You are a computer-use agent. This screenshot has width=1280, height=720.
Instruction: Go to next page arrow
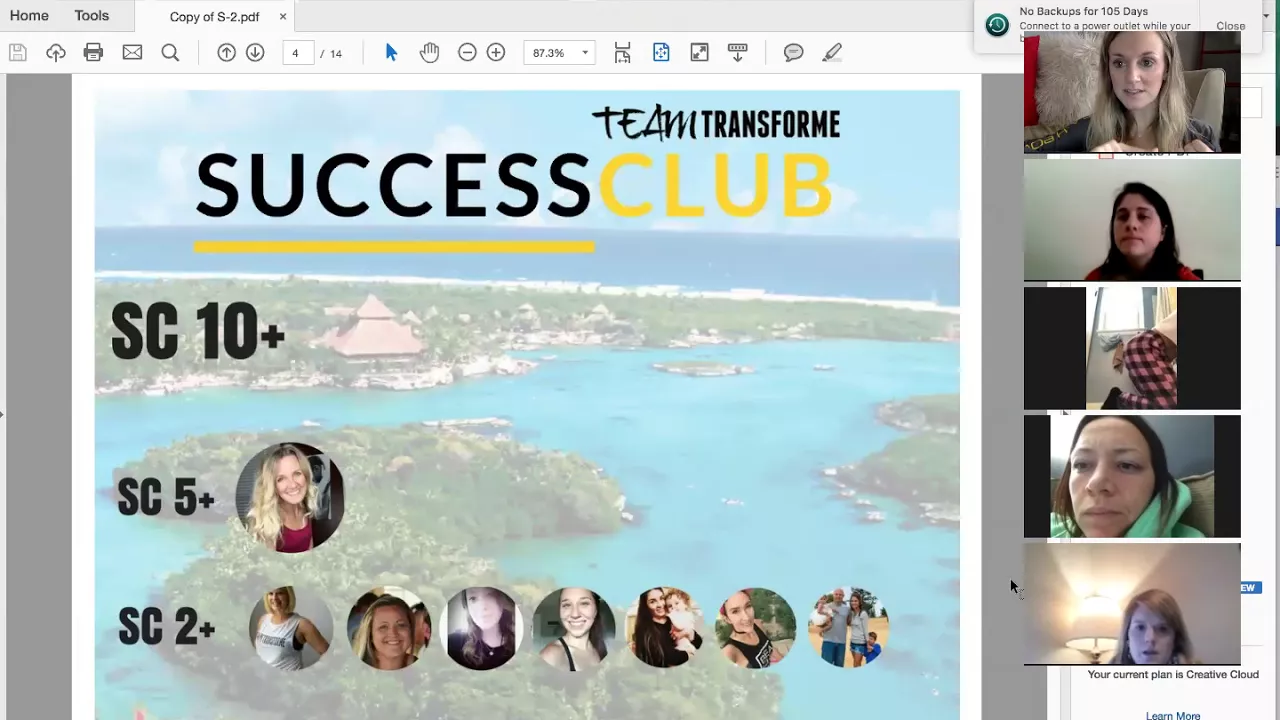point(255,53)
